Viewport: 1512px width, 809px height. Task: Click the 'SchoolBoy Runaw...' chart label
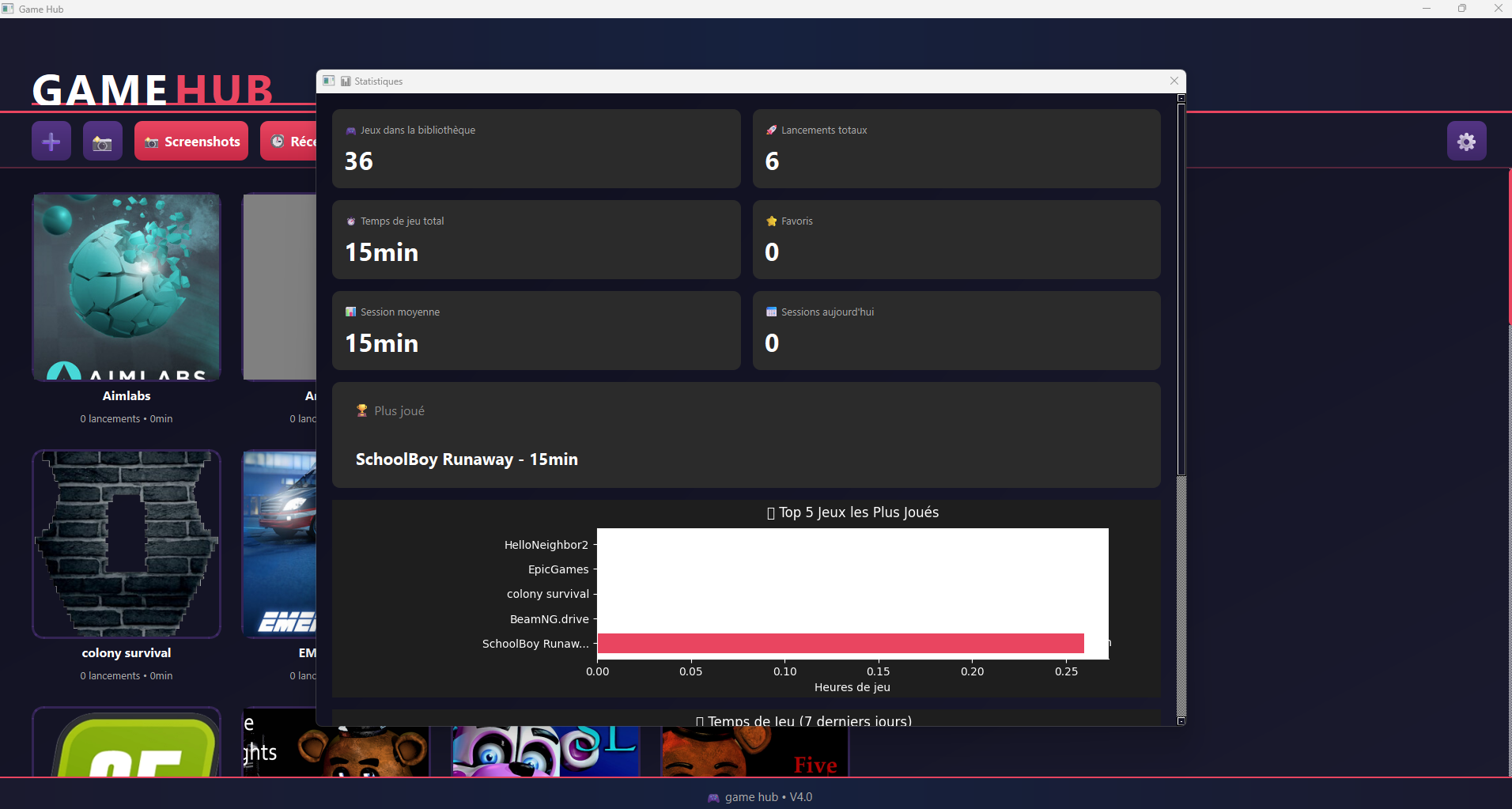[536, 644]
